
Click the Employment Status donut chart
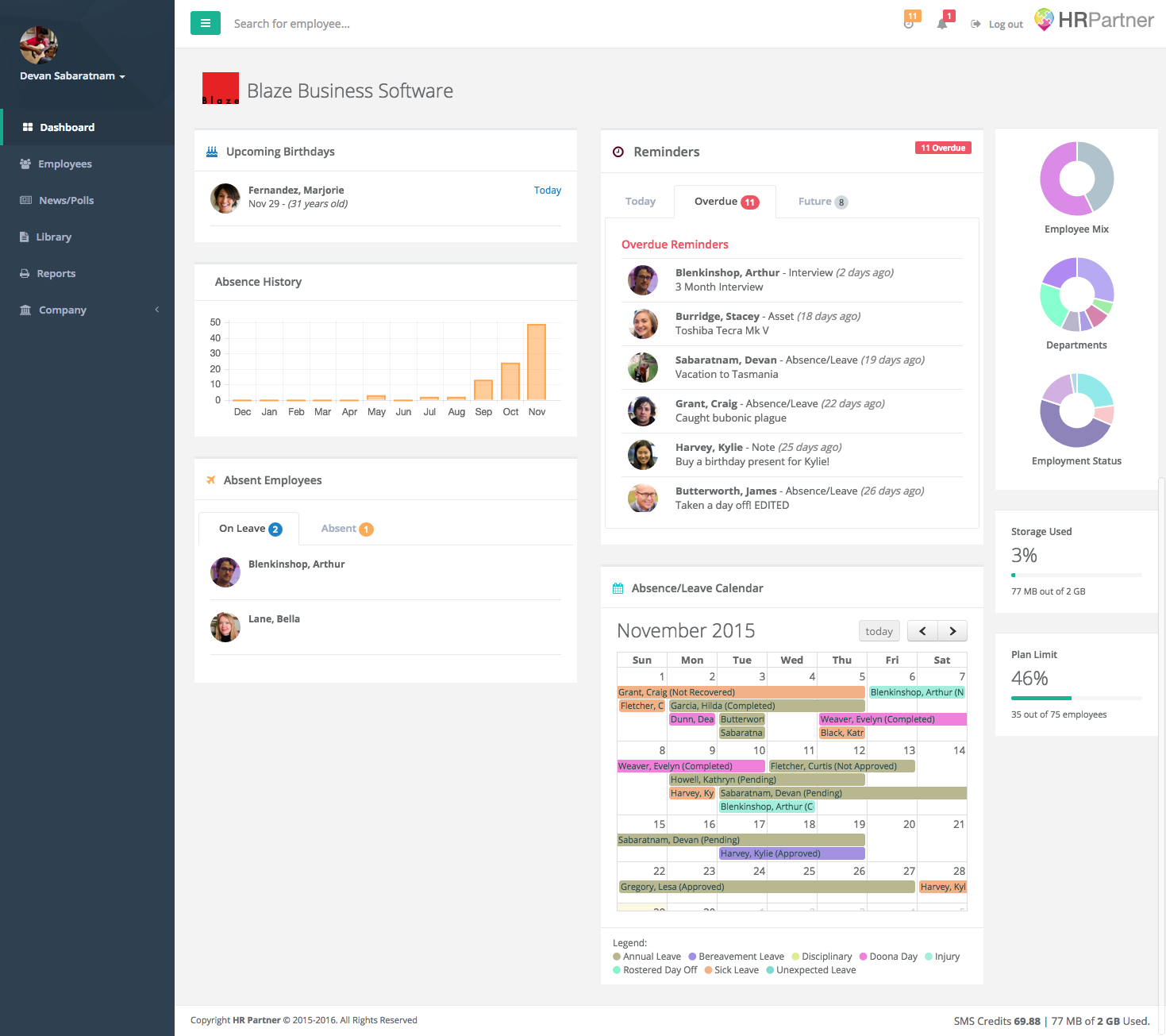tap(1077, 410)
